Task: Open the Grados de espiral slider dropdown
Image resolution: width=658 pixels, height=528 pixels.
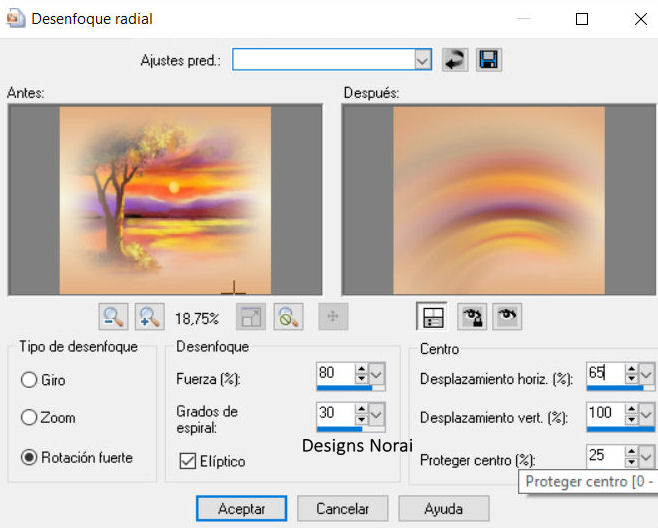Action: [376, 415]
